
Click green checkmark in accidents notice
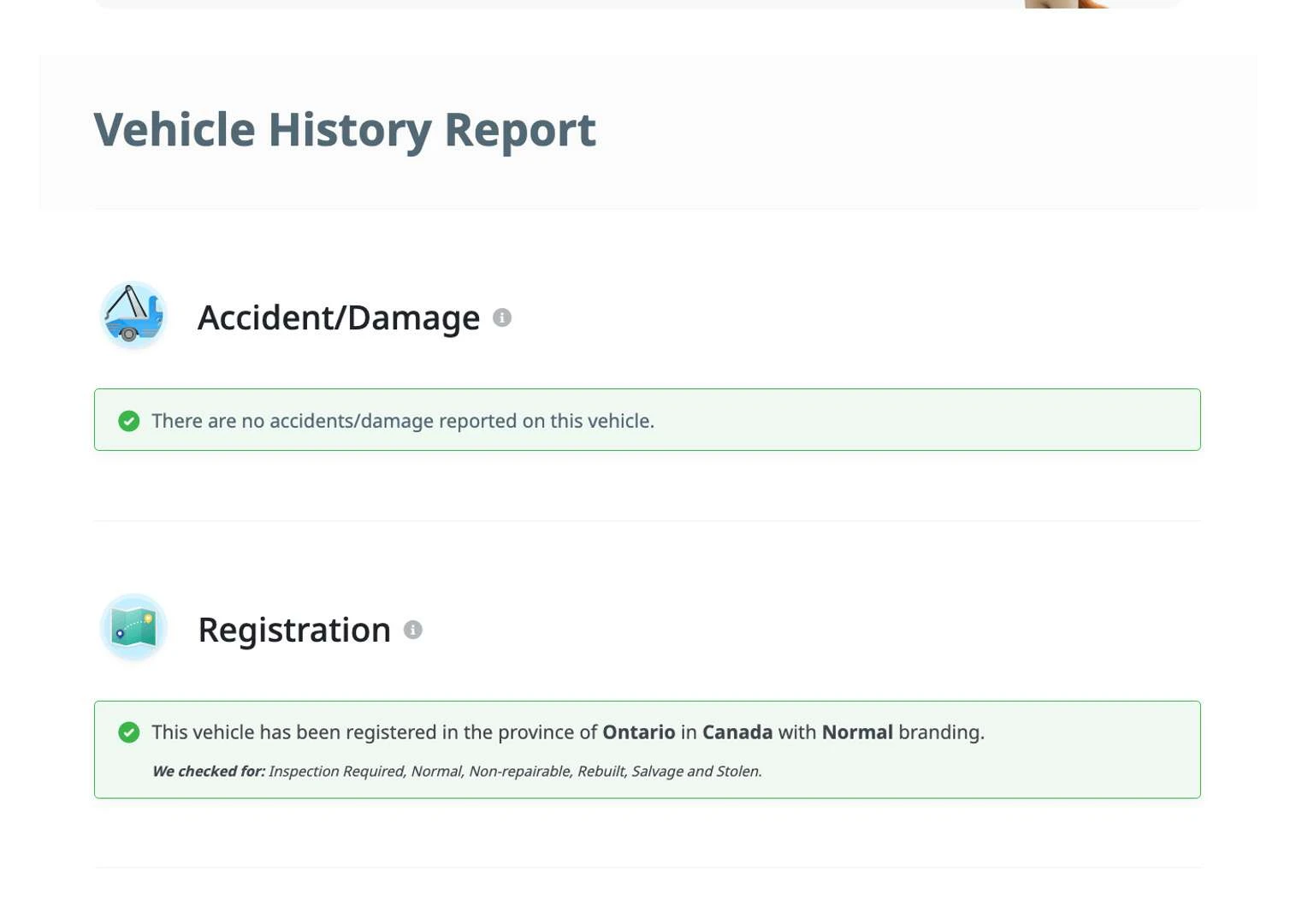pos(129,421)
